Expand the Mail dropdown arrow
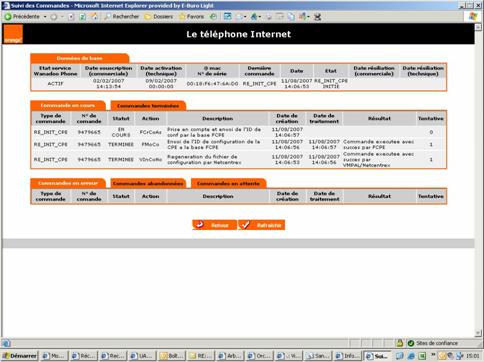The image size is (484, 362). (245, 17)
